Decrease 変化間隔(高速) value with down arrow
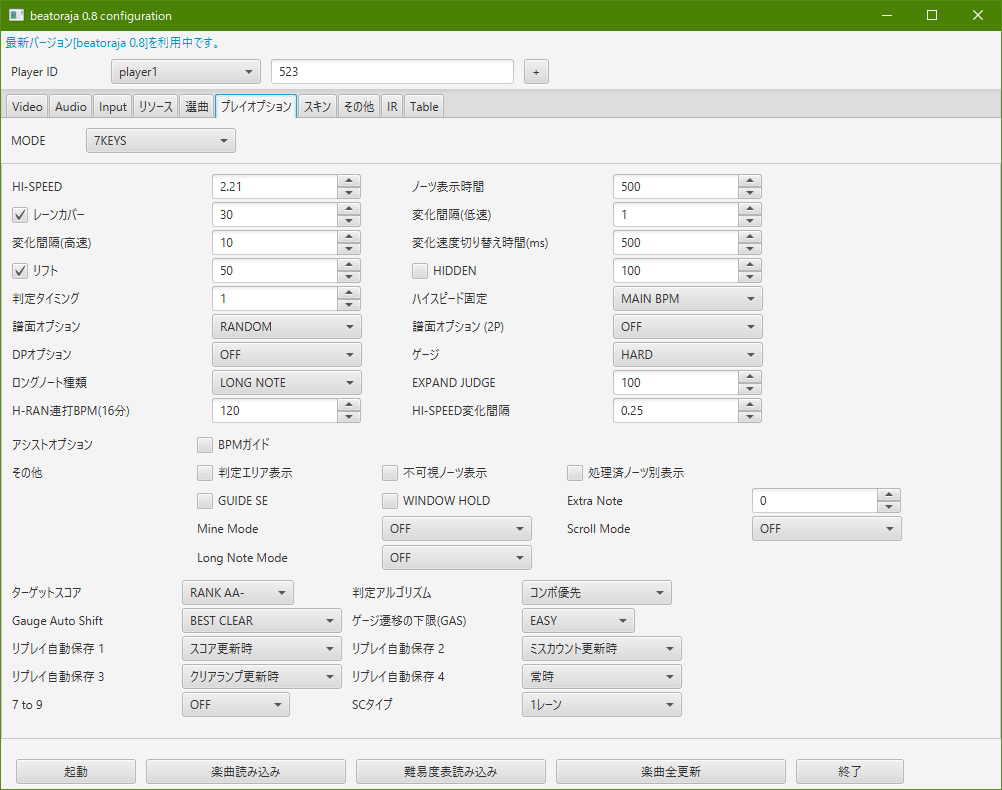 pos(349,249)
